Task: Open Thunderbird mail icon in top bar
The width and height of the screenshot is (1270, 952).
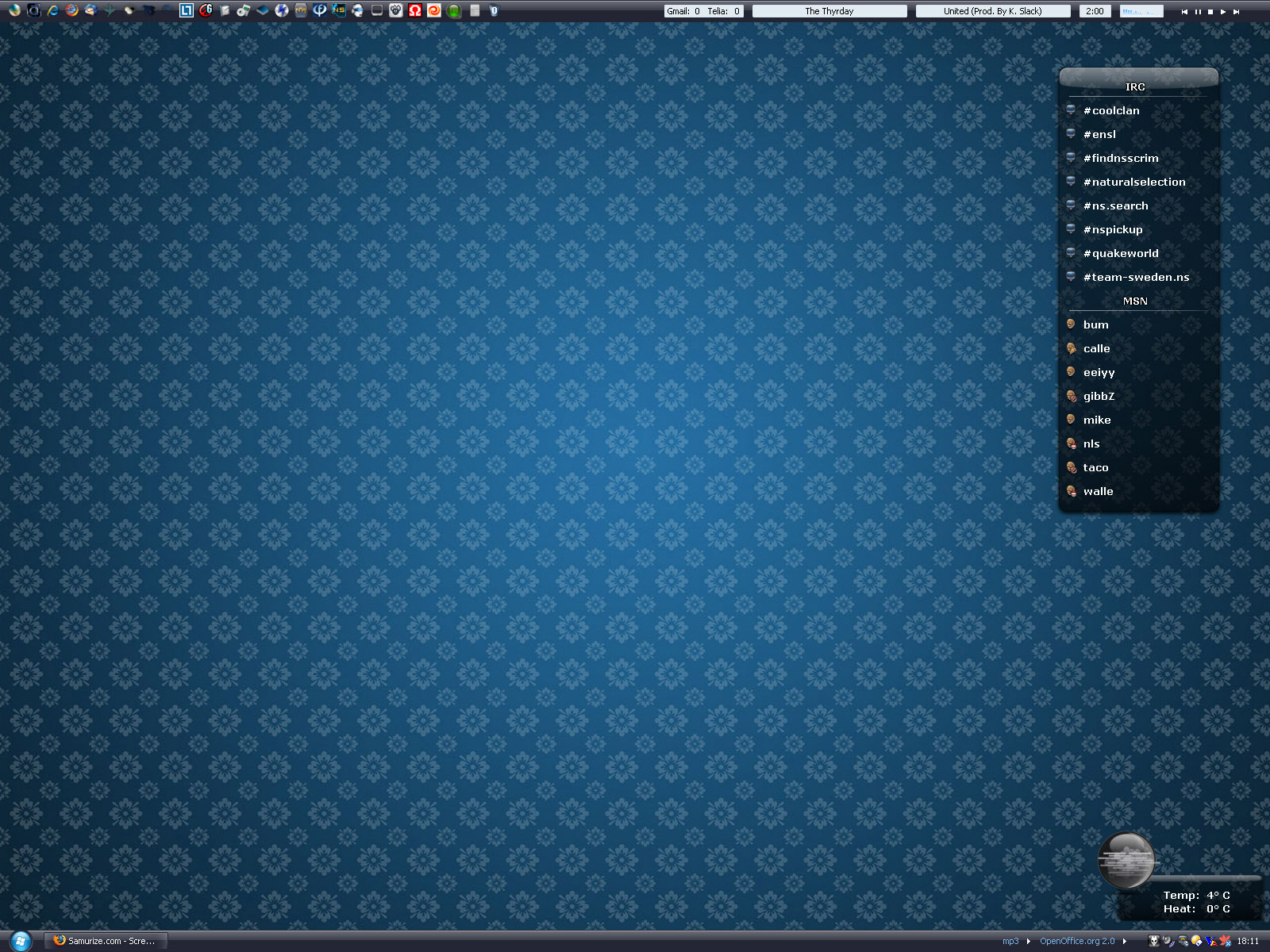Action: (90, 10)
